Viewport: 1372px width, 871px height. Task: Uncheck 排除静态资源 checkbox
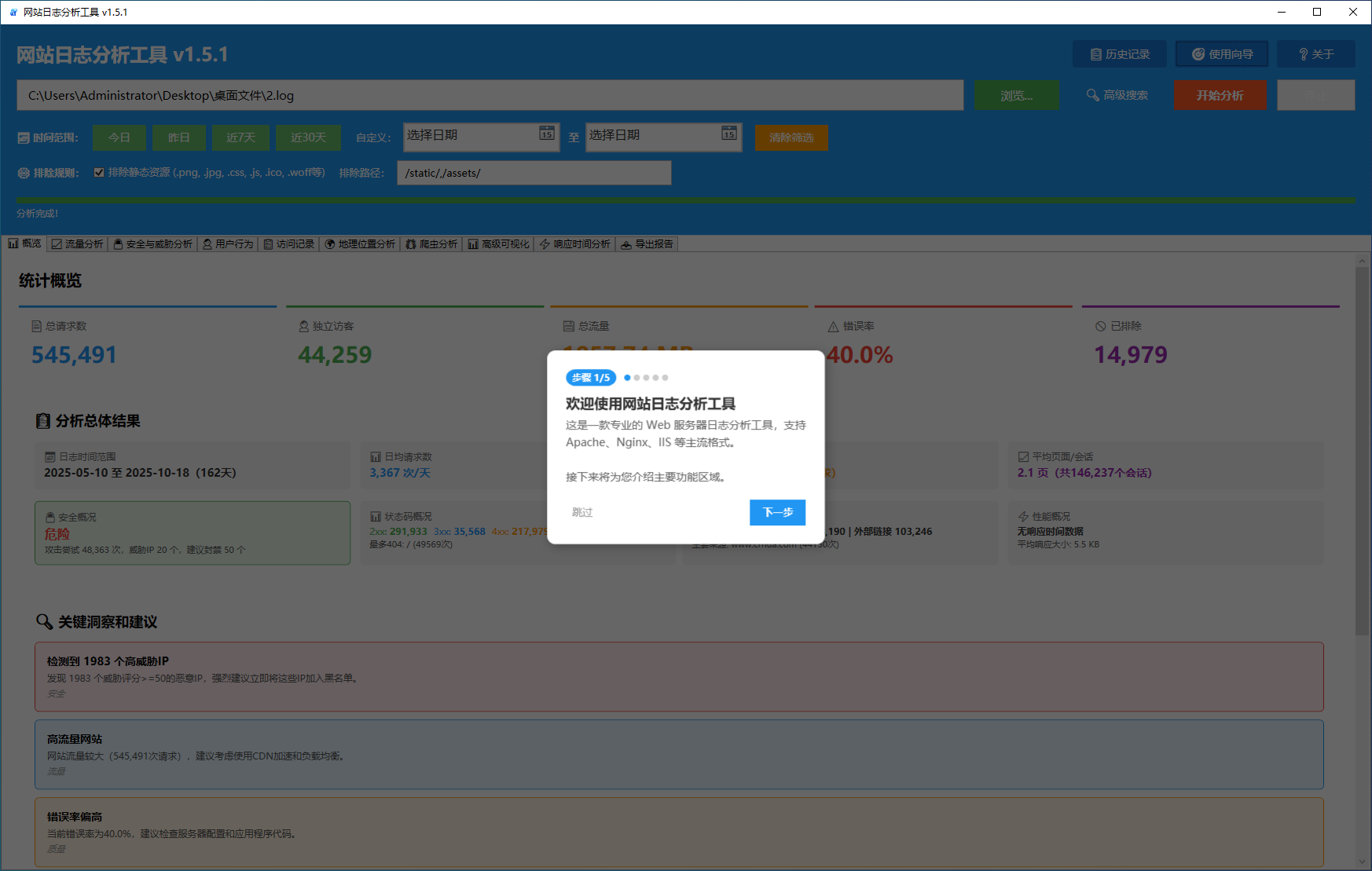(x=99, y=171)
